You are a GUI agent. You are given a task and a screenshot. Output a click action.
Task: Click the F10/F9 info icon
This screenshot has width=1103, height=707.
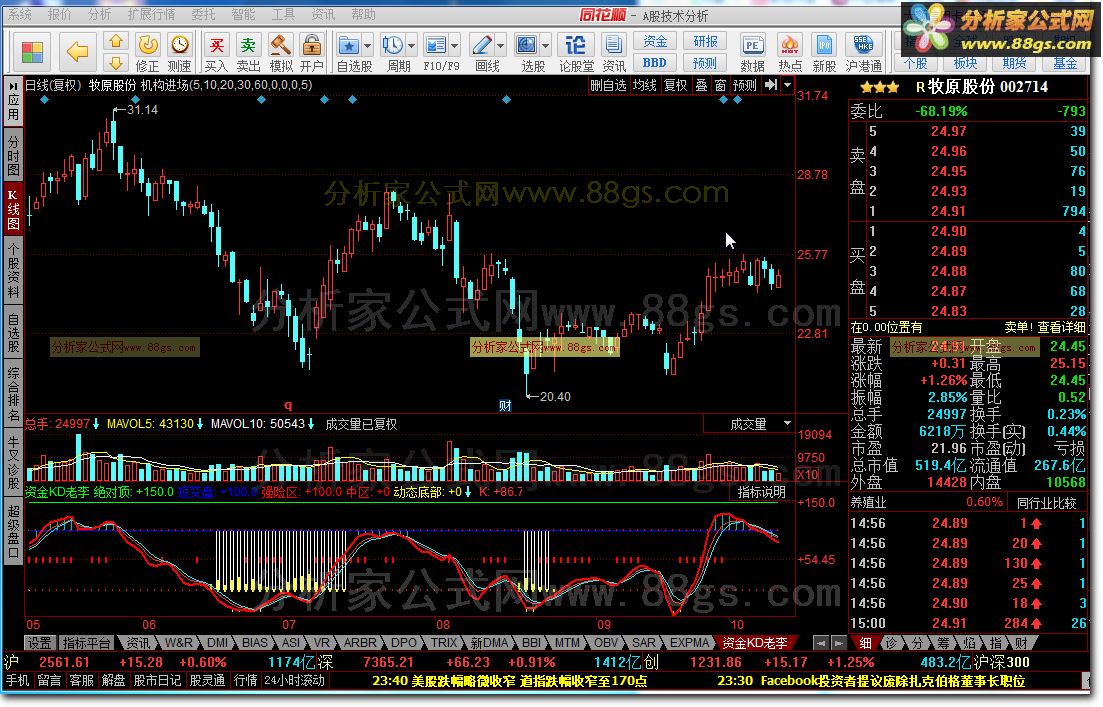[x=436, y=46]
